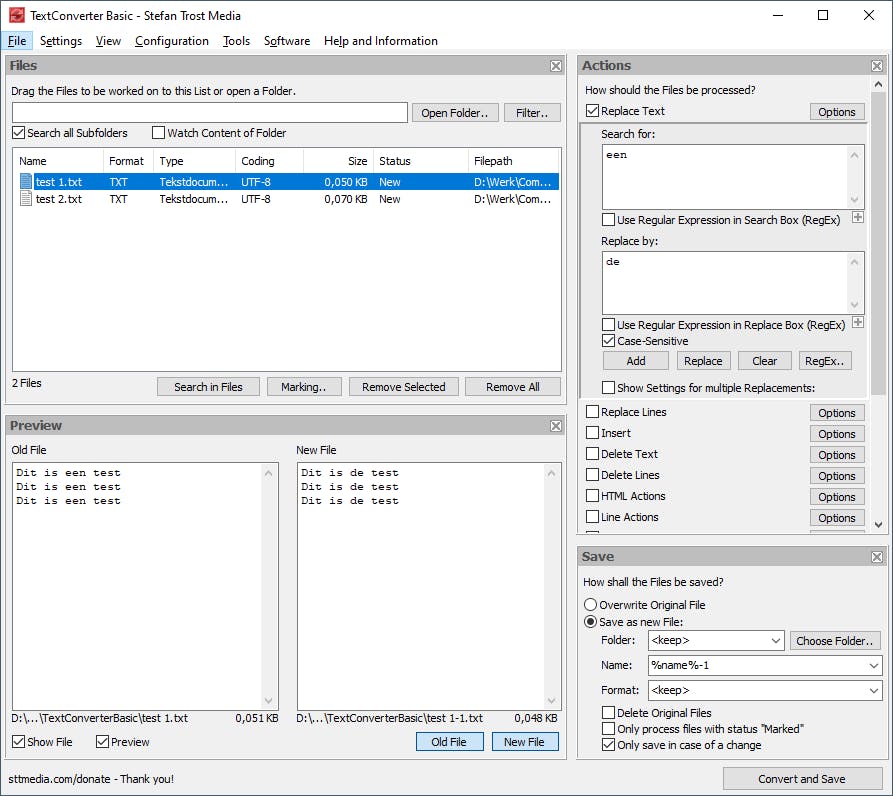Viewport: 893px width, 796px height.
Task: Click the file icon of test 1.txt
Action: coord(26,182)
